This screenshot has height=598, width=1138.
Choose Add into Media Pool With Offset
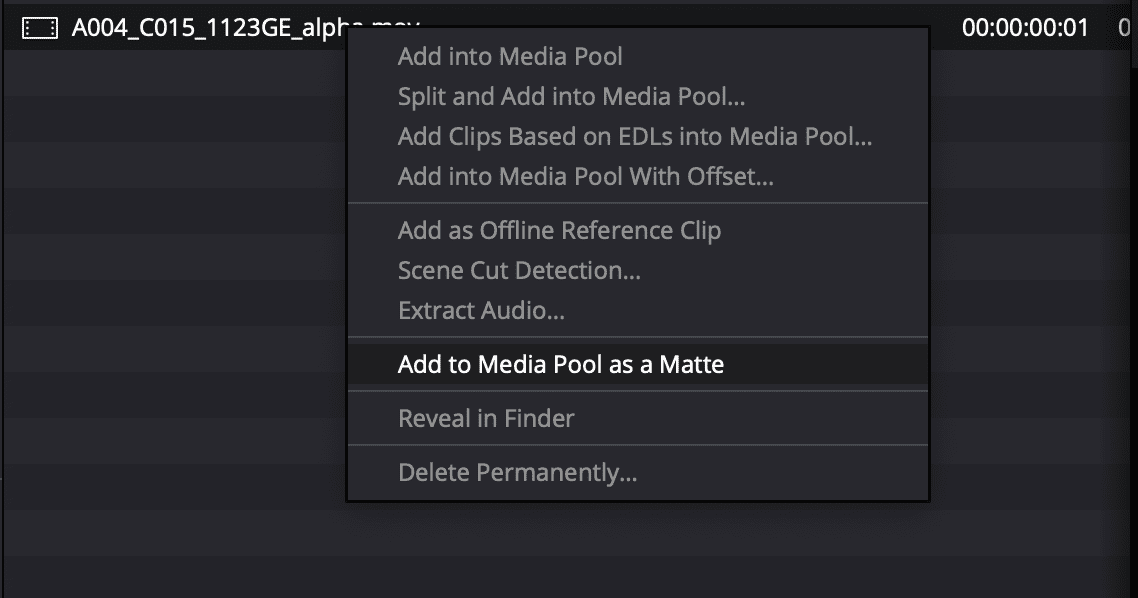tap(585, 177)
